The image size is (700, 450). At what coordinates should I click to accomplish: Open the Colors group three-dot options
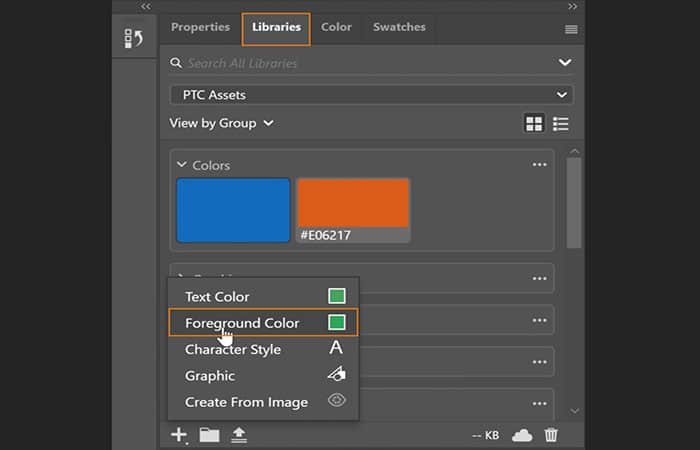point(539,165)
